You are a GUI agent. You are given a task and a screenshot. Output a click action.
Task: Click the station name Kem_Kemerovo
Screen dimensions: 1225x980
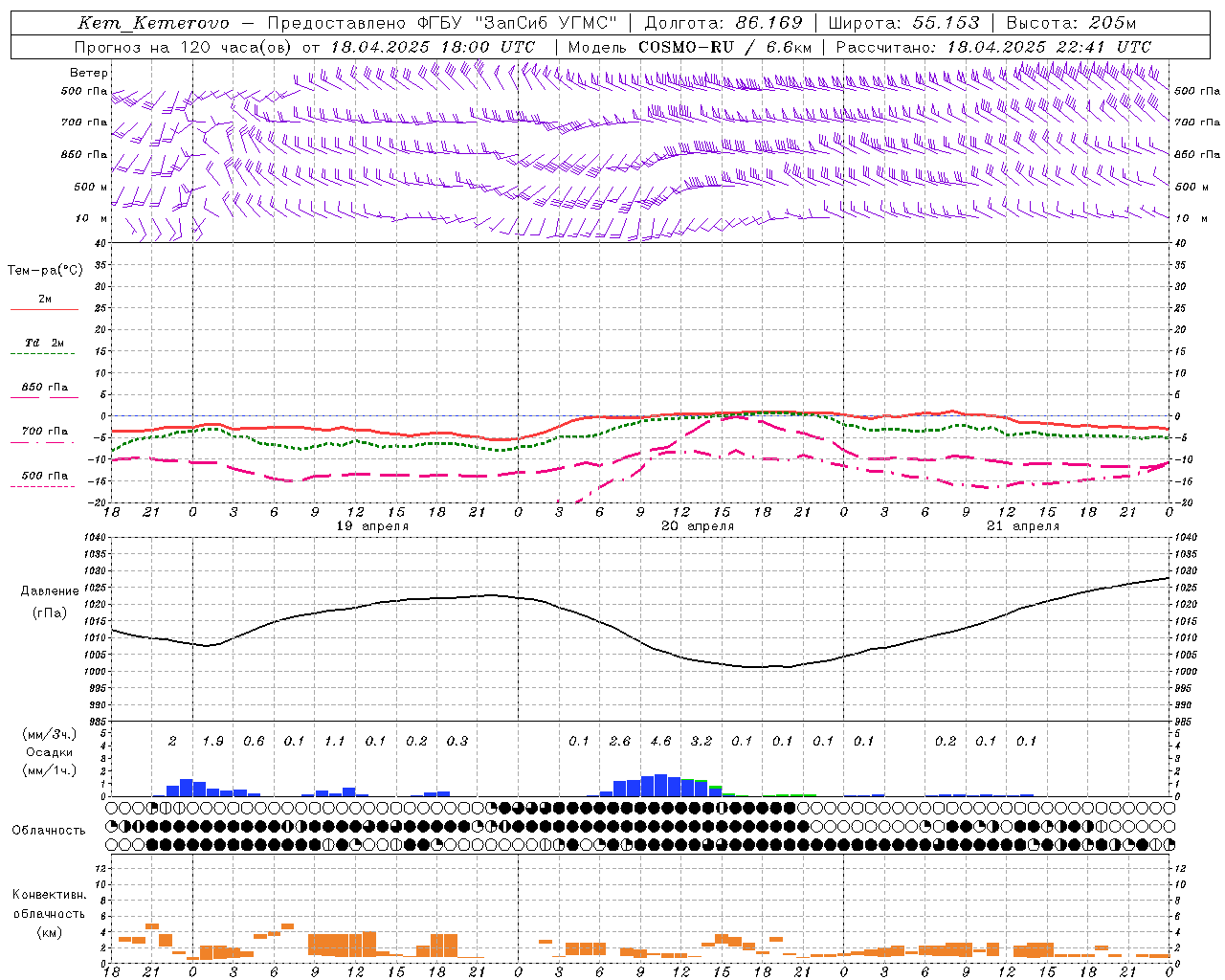(153, 23)
